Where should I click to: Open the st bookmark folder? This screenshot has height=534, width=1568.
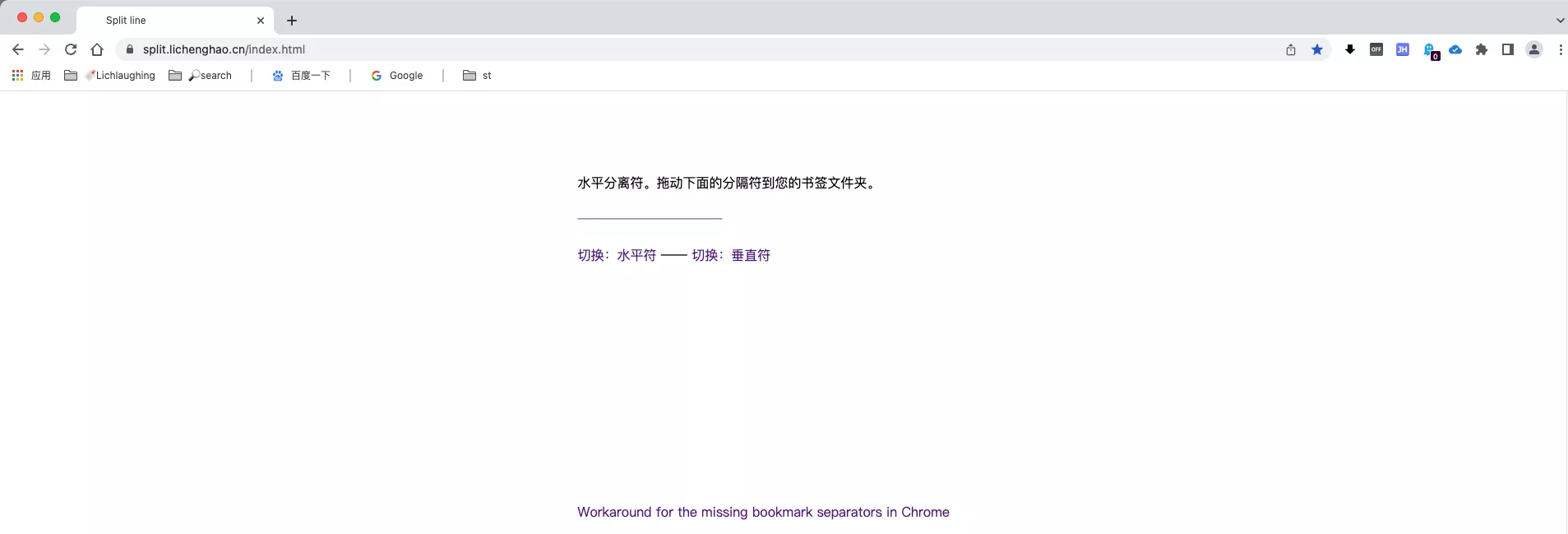[x=477, y=76]
